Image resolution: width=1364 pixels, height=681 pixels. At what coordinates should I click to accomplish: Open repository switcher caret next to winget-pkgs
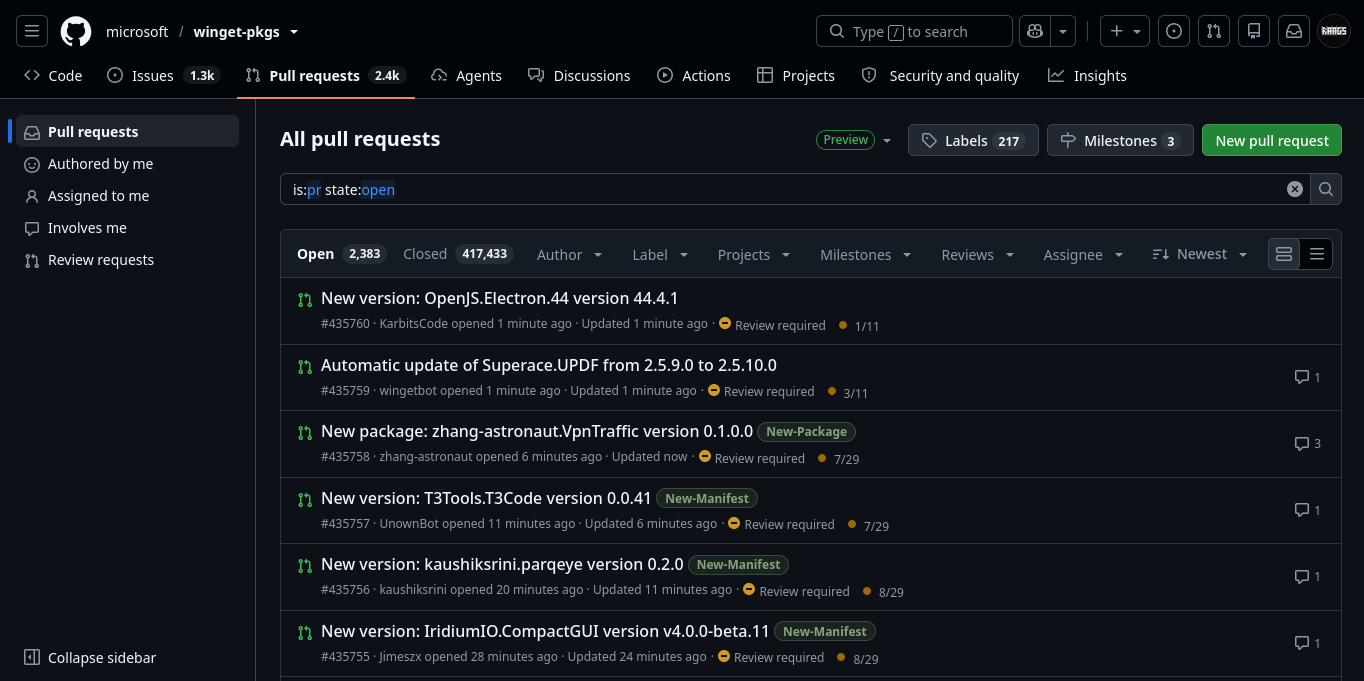point(294,32)
